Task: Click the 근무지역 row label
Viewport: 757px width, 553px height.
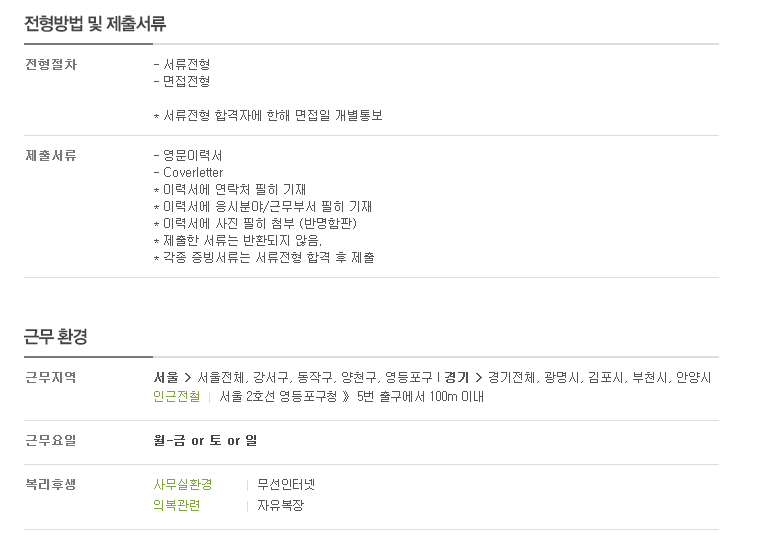Action: click(51, 377)
